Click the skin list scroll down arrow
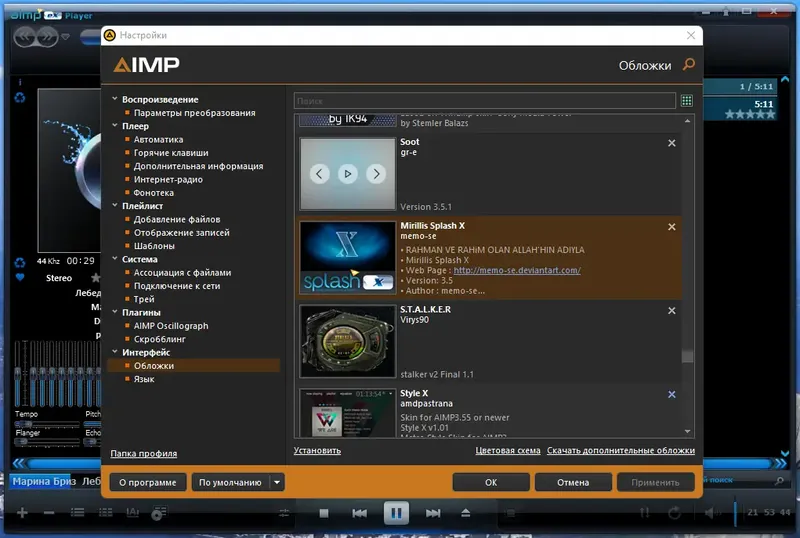Screen dimensions: 800x538 [x=687, y=431]
